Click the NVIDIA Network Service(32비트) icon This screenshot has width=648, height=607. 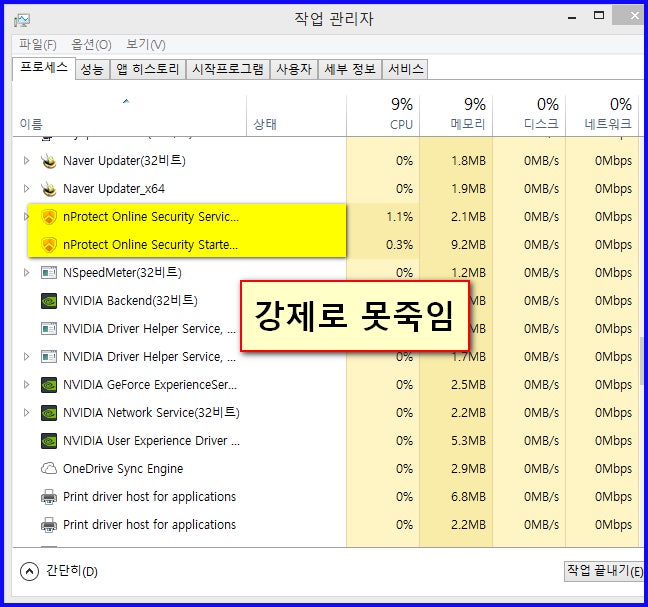(49, 413)
